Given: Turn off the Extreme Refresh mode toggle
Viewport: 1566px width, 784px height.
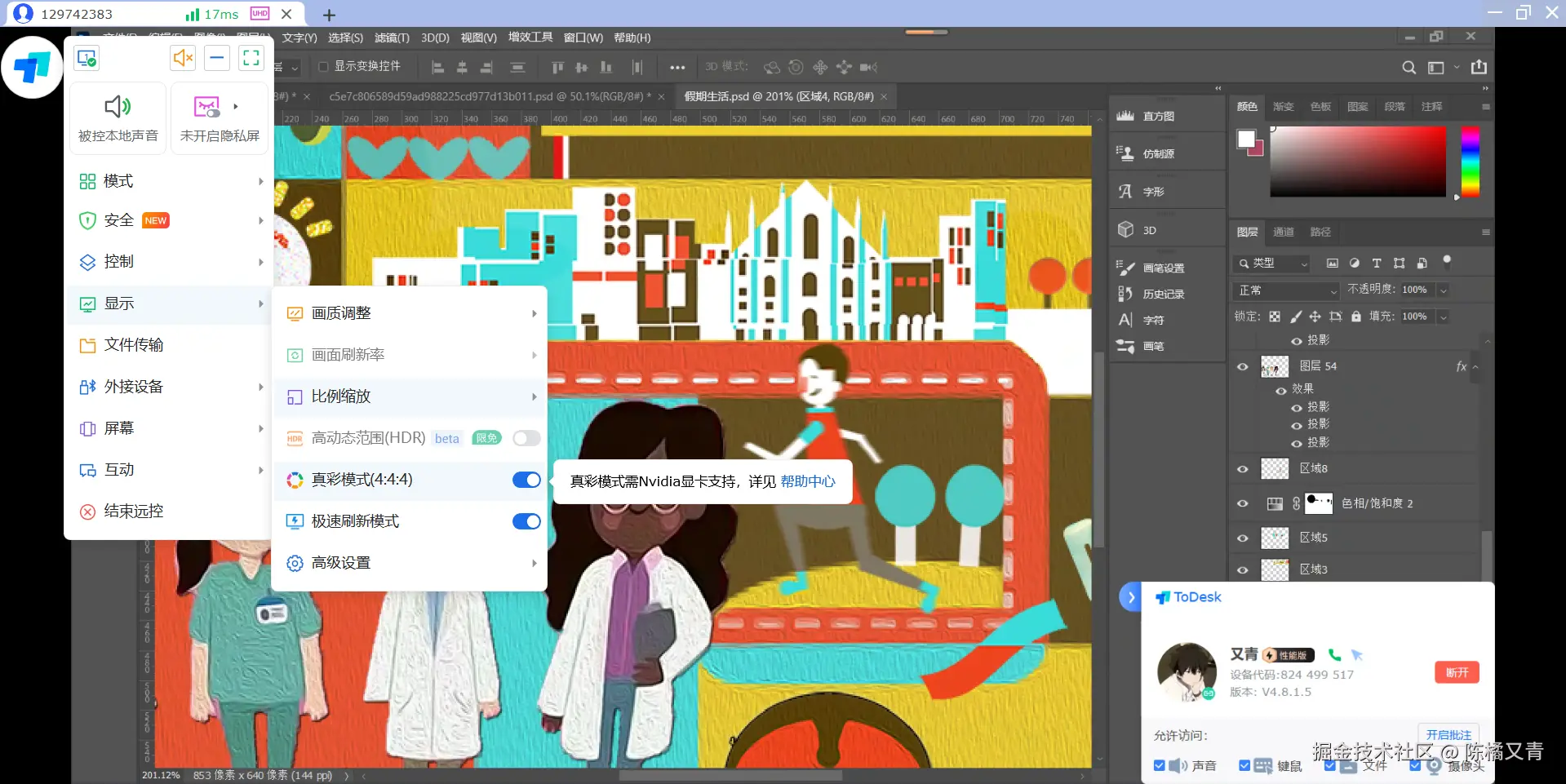Looking at the screenshot, I should click(x=526, y=521).
